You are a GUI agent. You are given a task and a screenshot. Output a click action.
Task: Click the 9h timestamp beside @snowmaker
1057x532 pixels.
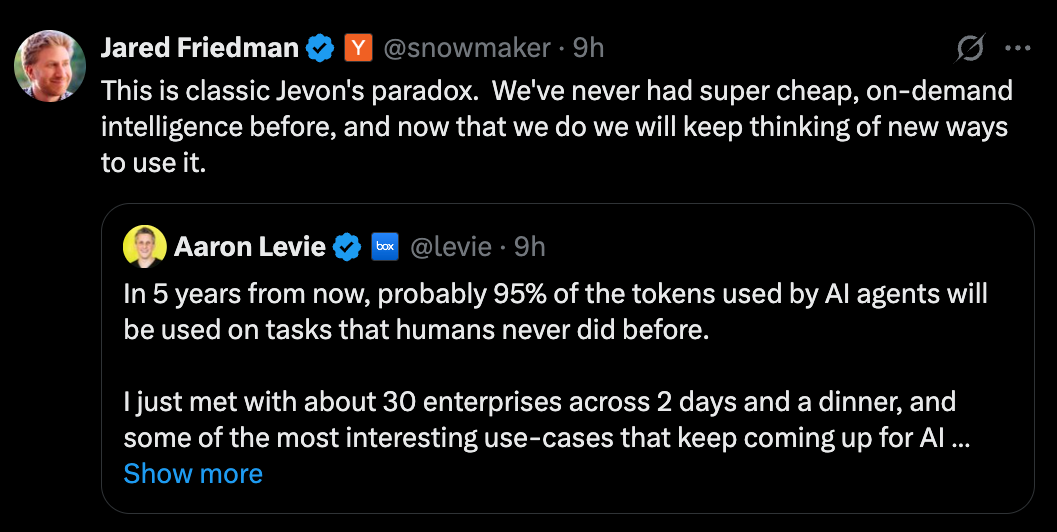click(588, 47)
